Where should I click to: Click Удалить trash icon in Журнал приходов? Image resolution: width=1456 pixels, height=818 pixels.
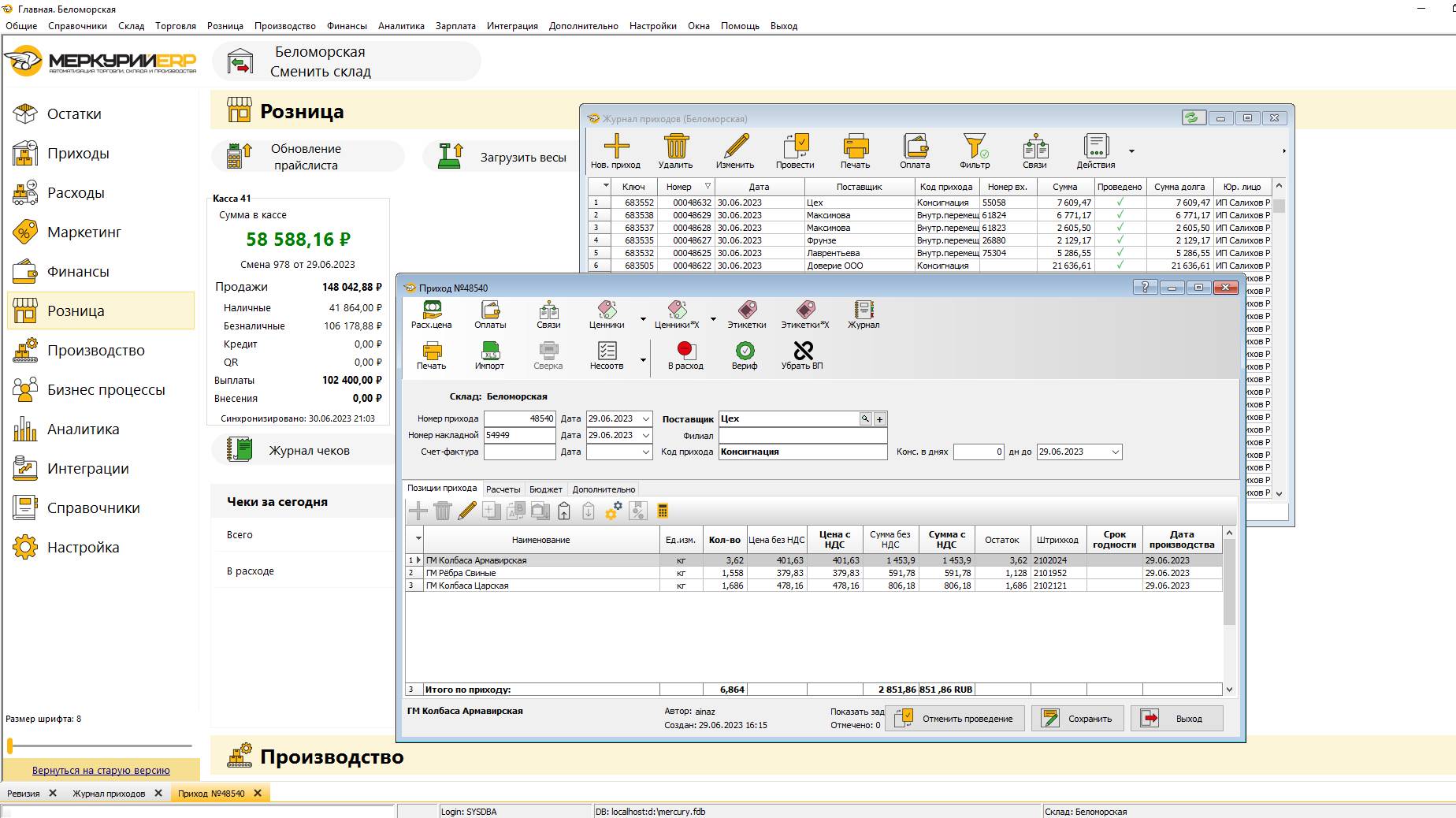676,146
